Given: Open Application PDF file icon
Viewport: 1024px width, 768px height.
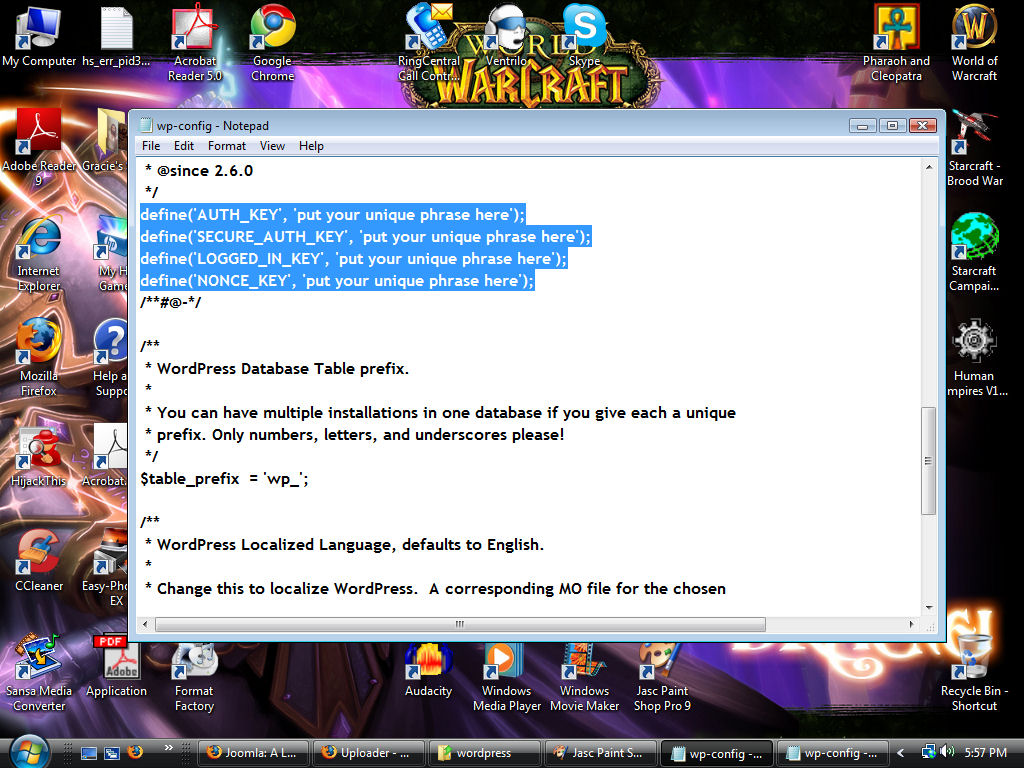Looking at the screenshot, I should (116, 666).
